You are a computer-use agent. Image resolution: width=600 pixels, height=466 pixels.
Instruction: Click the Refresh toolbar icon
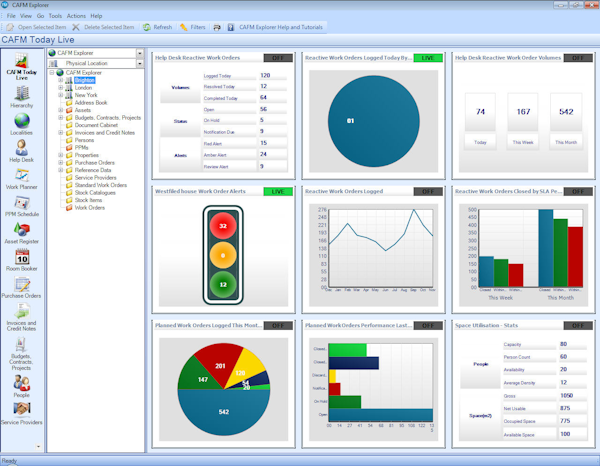pos(147,27)
